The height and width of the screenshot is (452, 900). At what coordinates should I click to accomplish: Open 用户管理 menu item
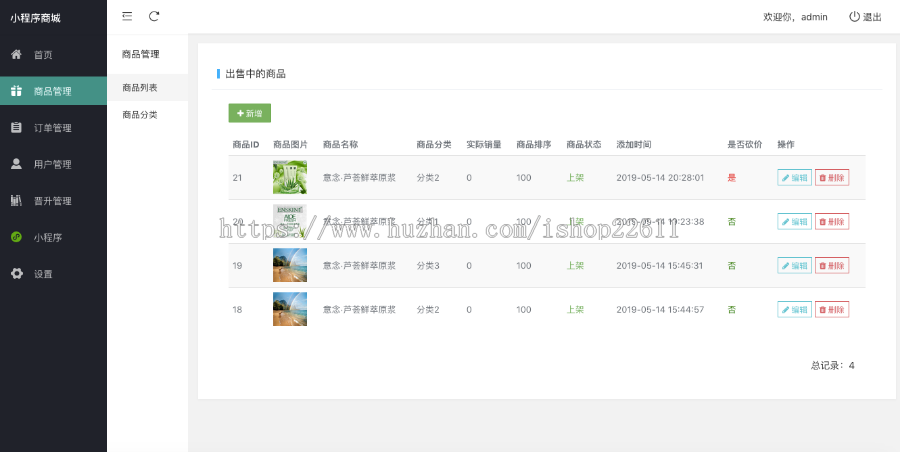click(x=53, y=164)
